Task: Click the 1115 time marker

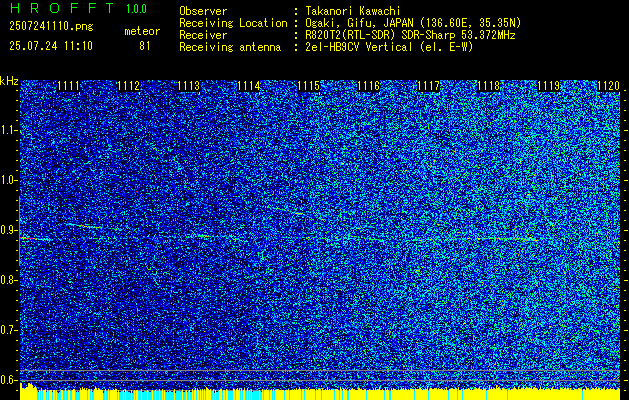Action: coord(308,86)
